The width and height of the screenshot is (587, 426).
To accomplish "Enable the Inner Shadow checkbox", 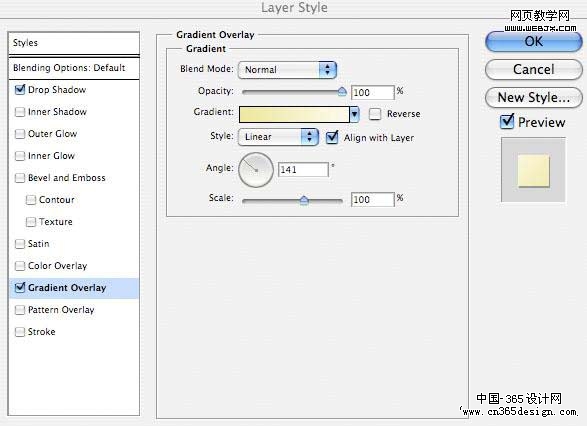I will 20,112.
